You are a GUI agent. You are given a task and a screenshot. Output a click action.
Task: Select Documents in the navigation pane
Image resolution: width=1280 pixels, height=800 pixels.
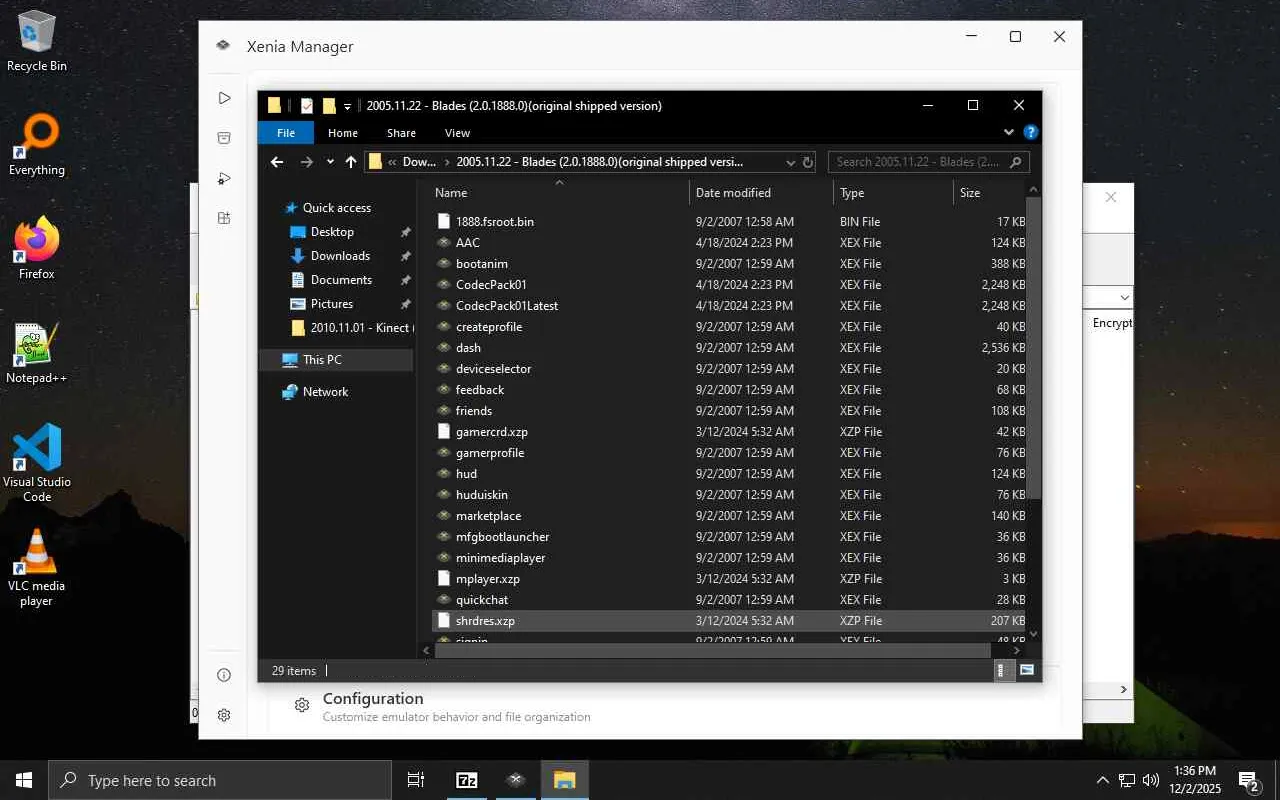coord(341,280)
